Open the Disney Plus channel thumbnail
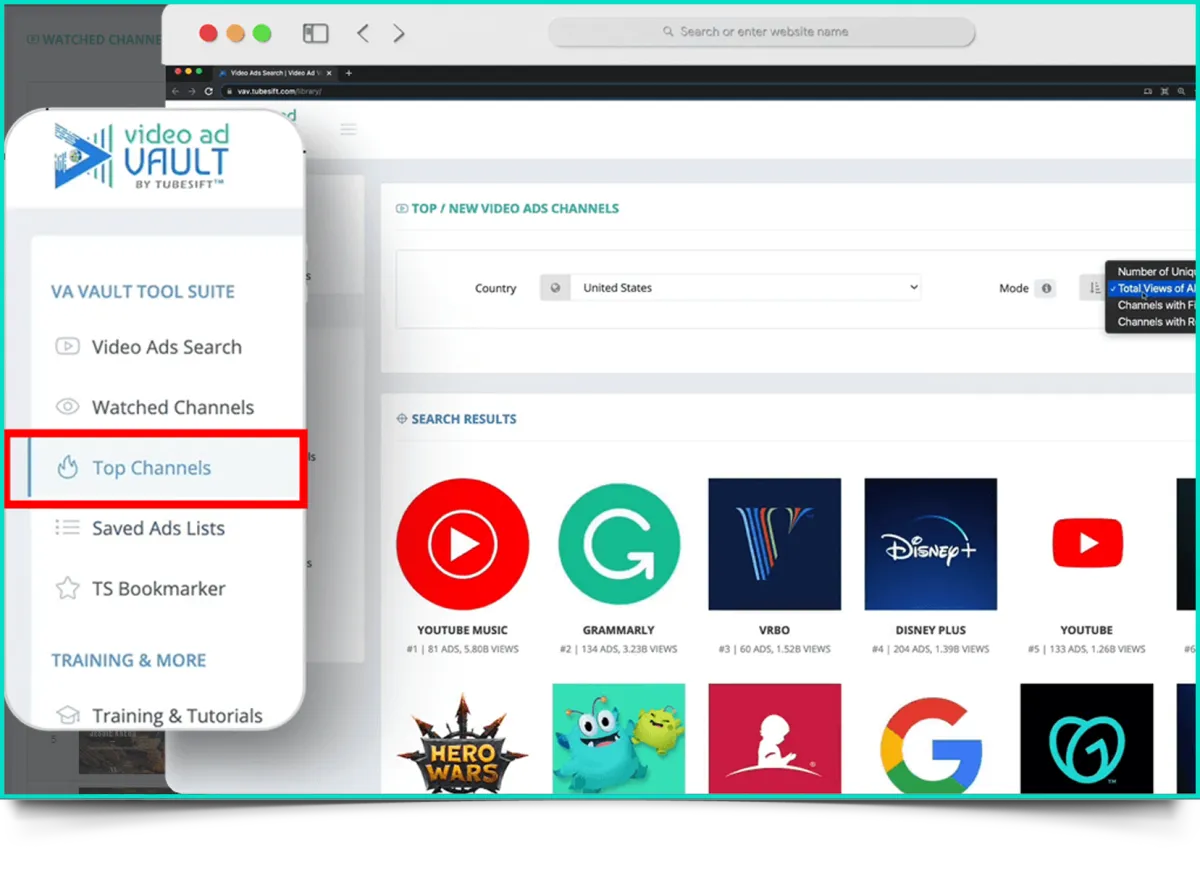This screenshot has width=1200, height=870. point(930,544)
